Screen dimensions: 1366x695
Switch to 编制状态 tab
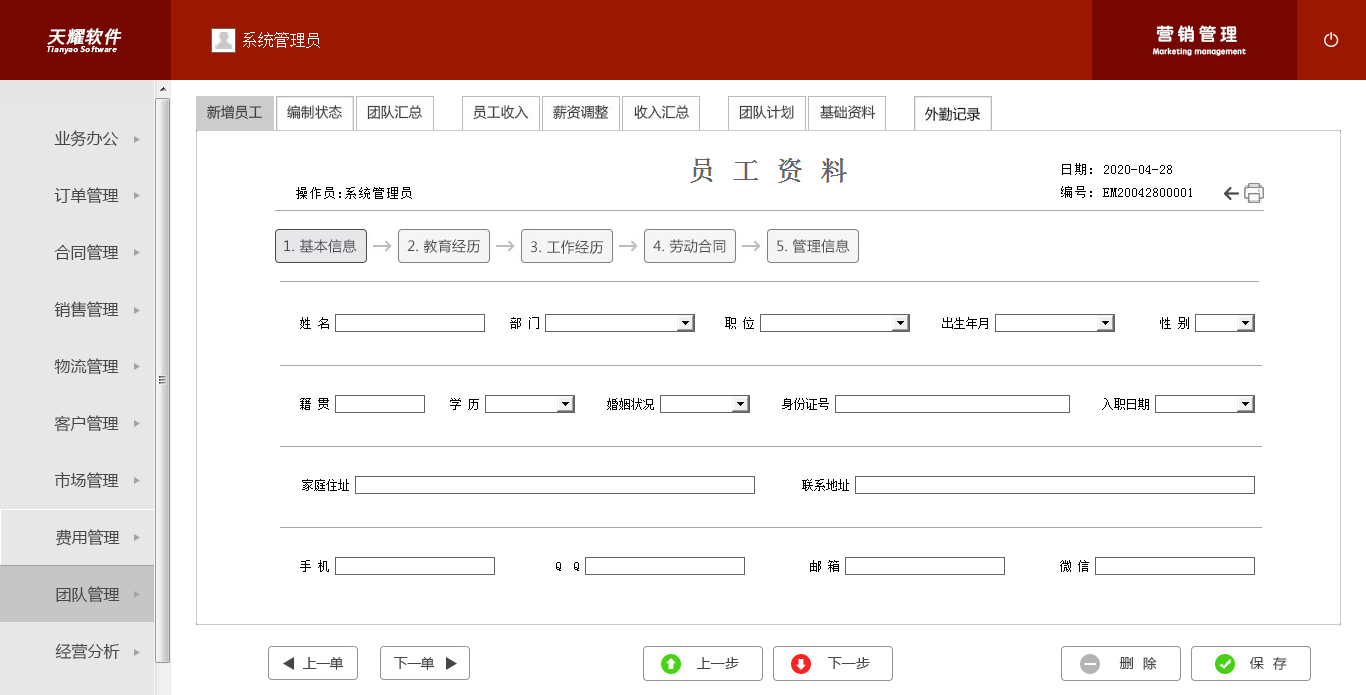click(x=315, y=113)
